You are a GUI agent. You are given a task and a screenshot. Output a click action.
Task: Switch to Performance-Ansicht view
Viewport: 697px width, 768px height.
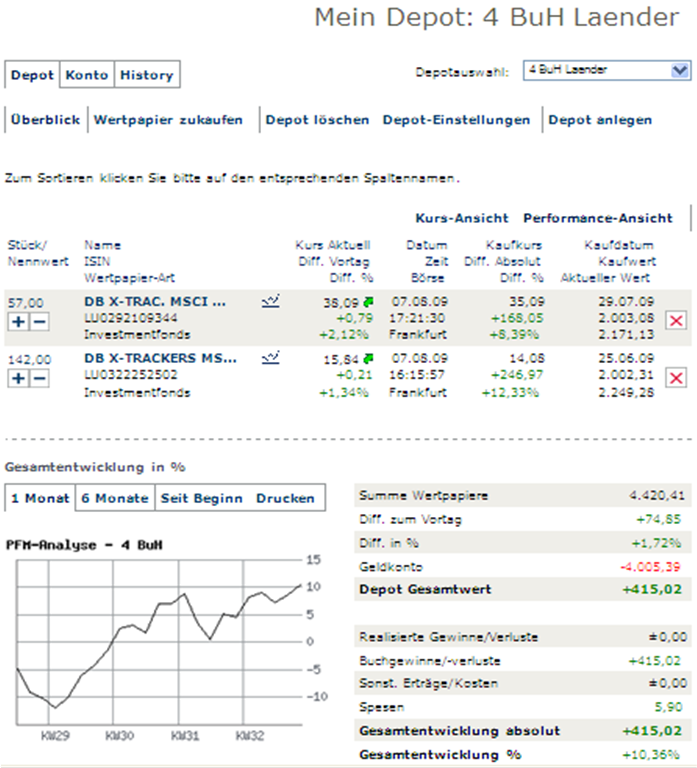tap(598, 218)
